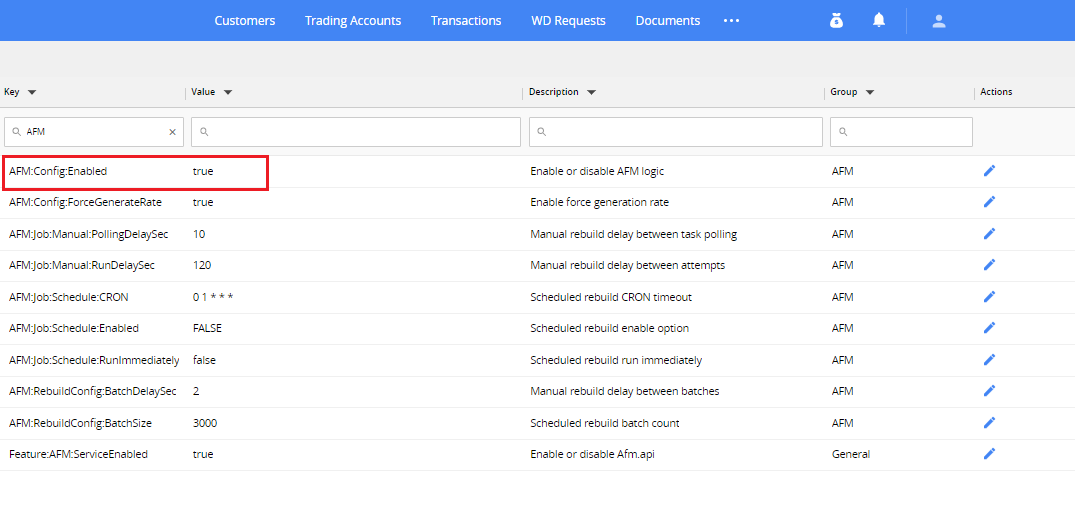Click description 'Enable or disable AFM logic'
Viewport: 1075px width, 529px height.
[597, 171]
